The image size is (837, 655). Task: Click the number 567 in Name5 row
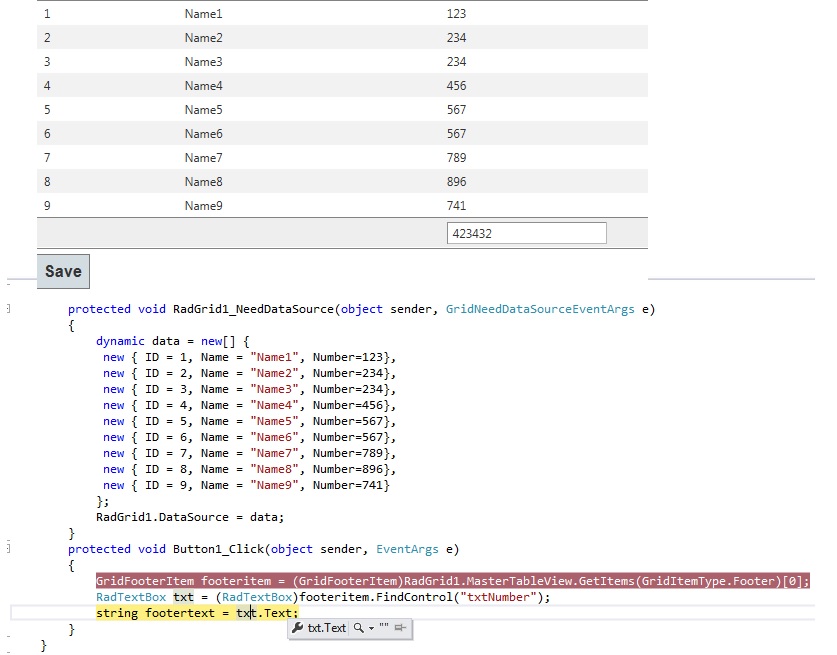point(456,110)
